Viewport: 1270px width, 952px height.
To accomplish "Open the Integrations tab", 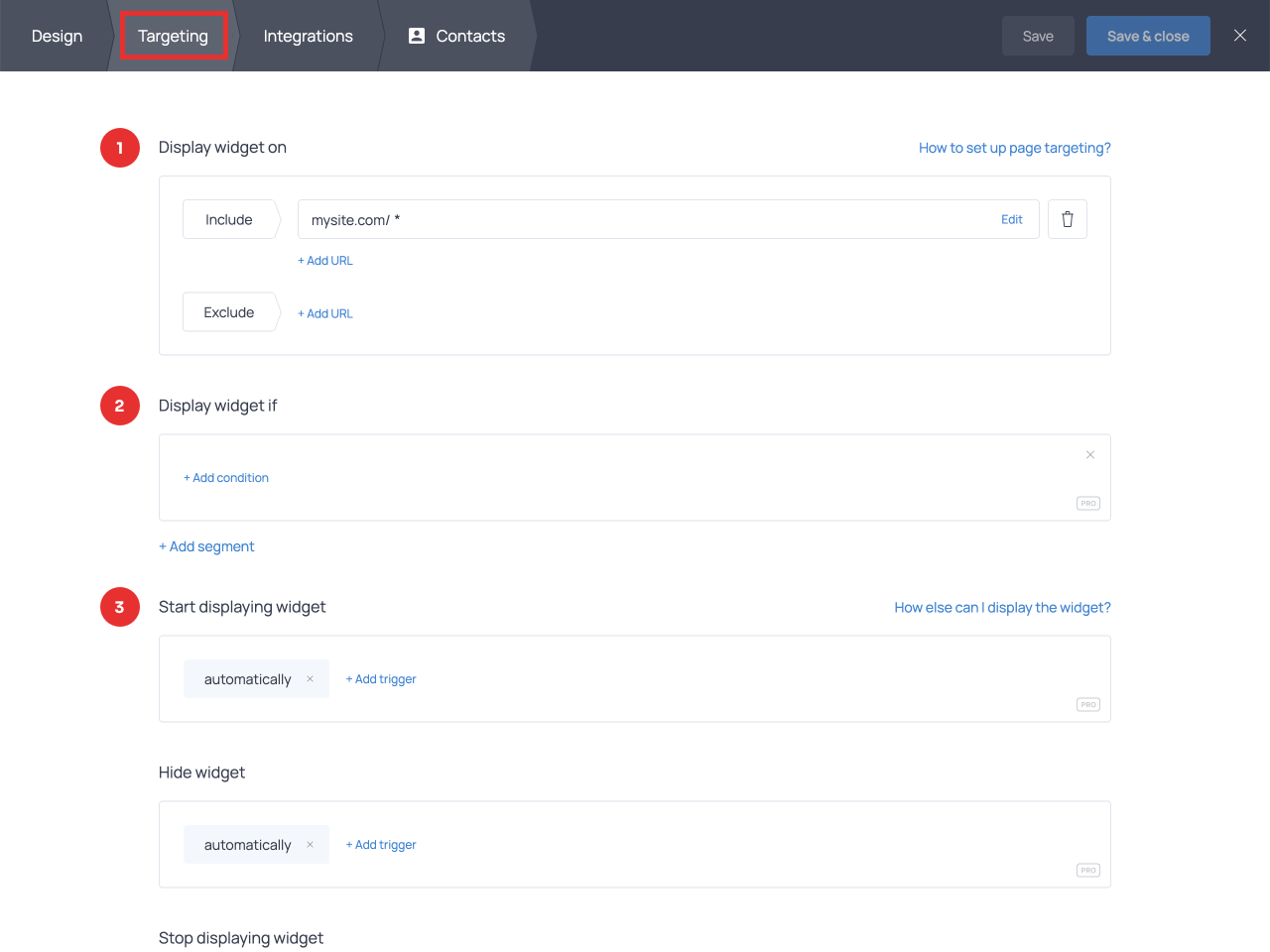I will click(308, 36).
